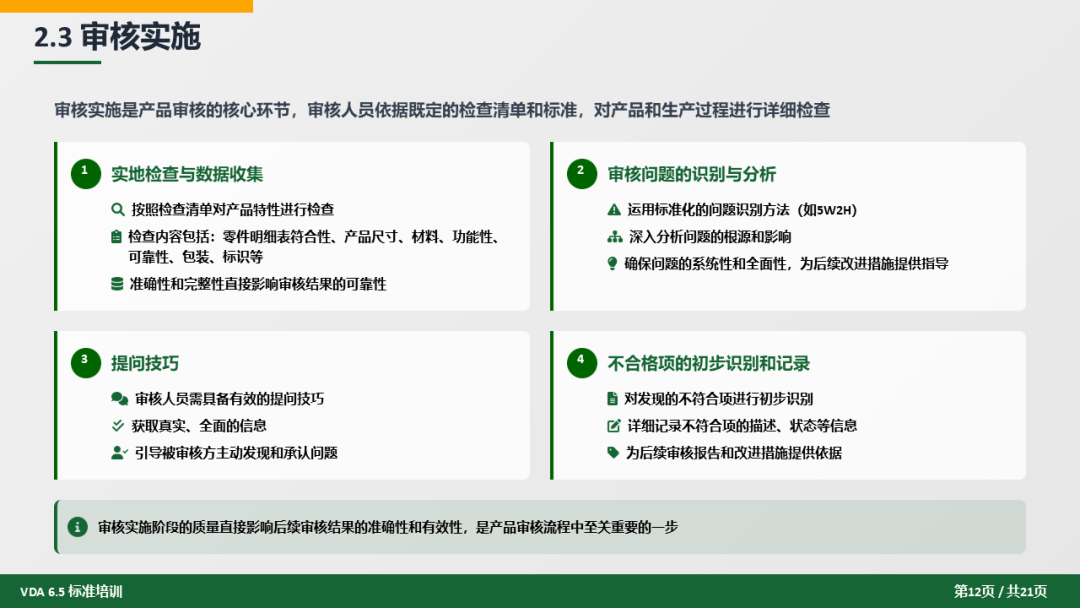Click the slide title 2.3 审核实施
This screenshot has height=608, width=1080.
click(x=117, y=37)
